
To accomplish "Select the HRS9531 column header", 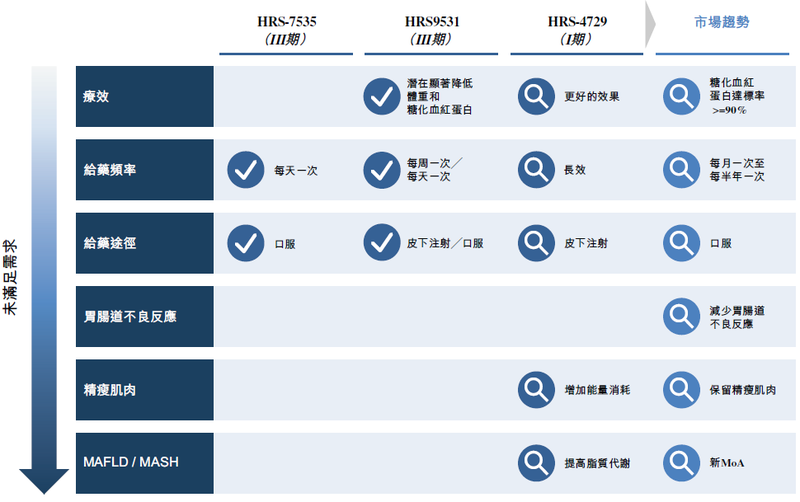I will pyautogui.click(x=433, y=30).
